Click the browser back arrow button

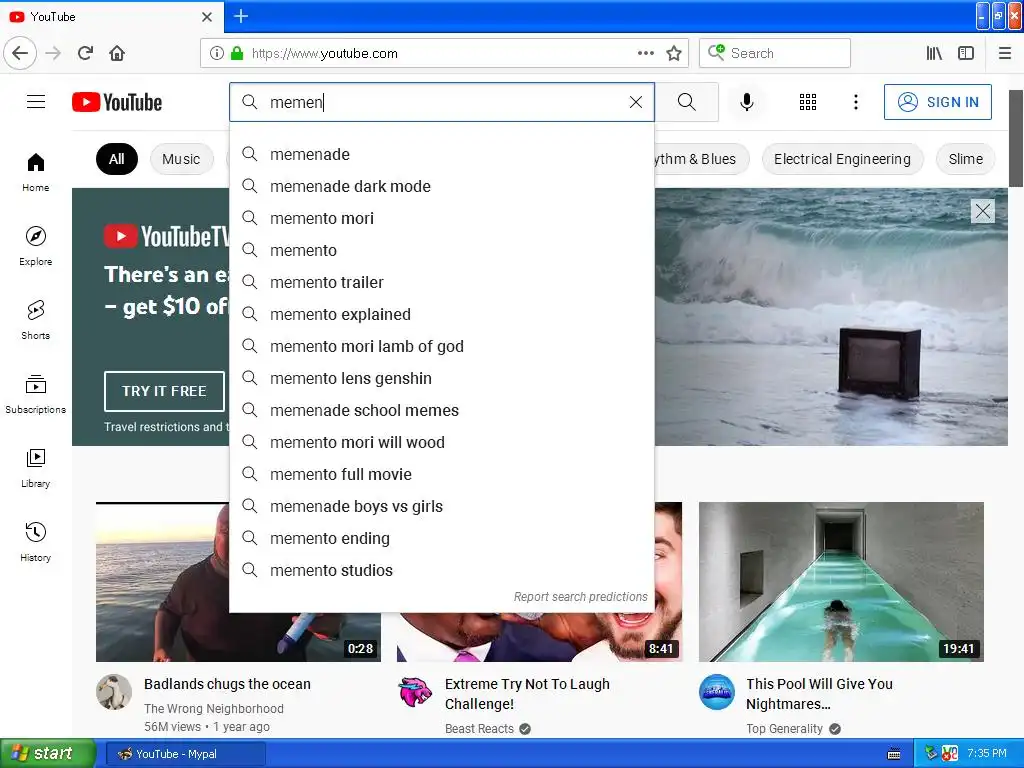click(x=20, y=53)
